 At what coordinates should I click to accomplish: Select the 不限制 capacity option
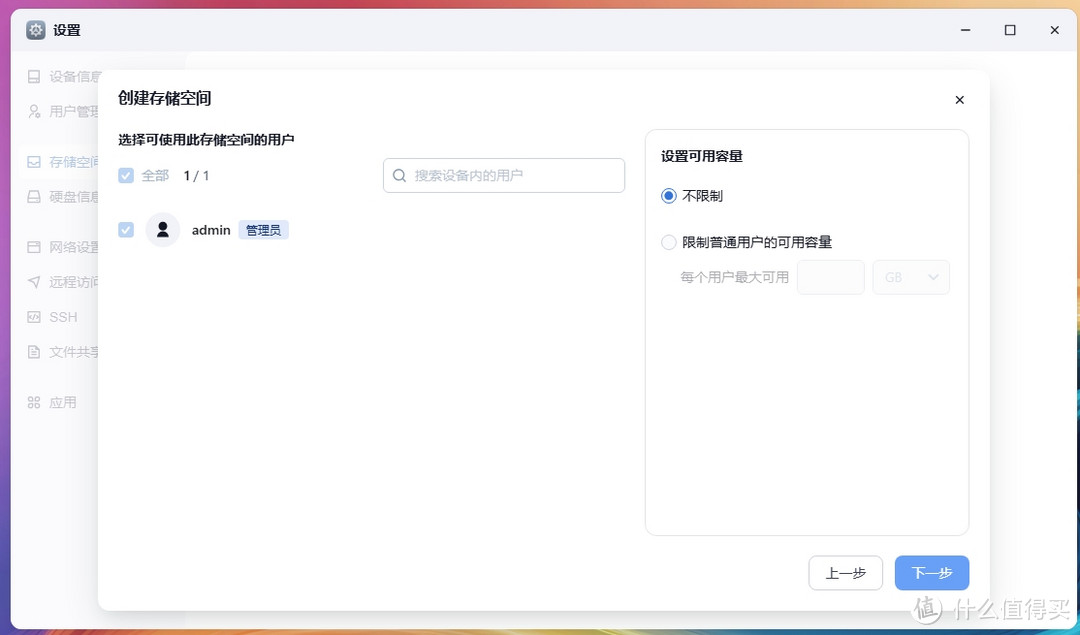pos(668,196)
